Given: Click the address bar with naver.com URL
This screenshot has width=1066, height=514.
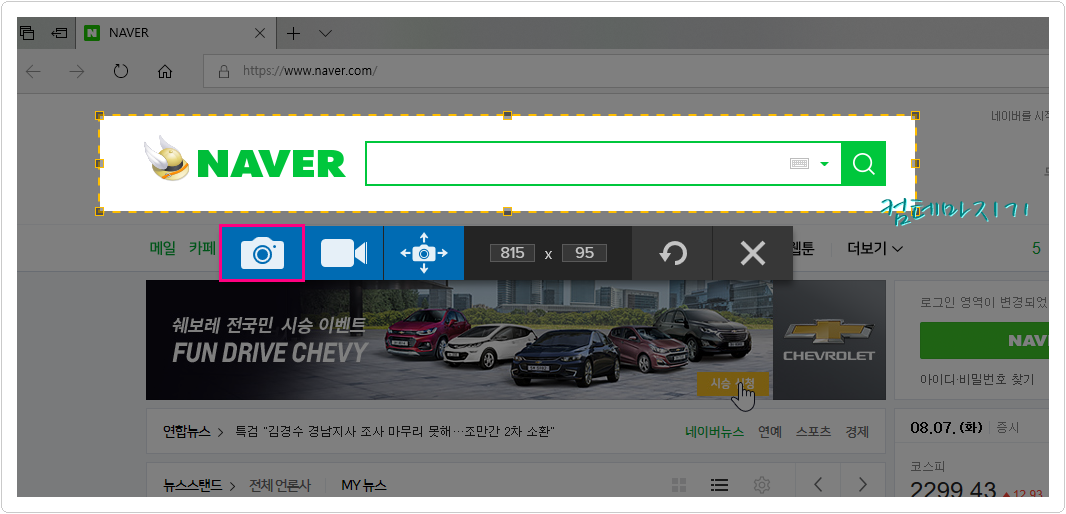Looking at the screenshot, I should click(625, 71).
